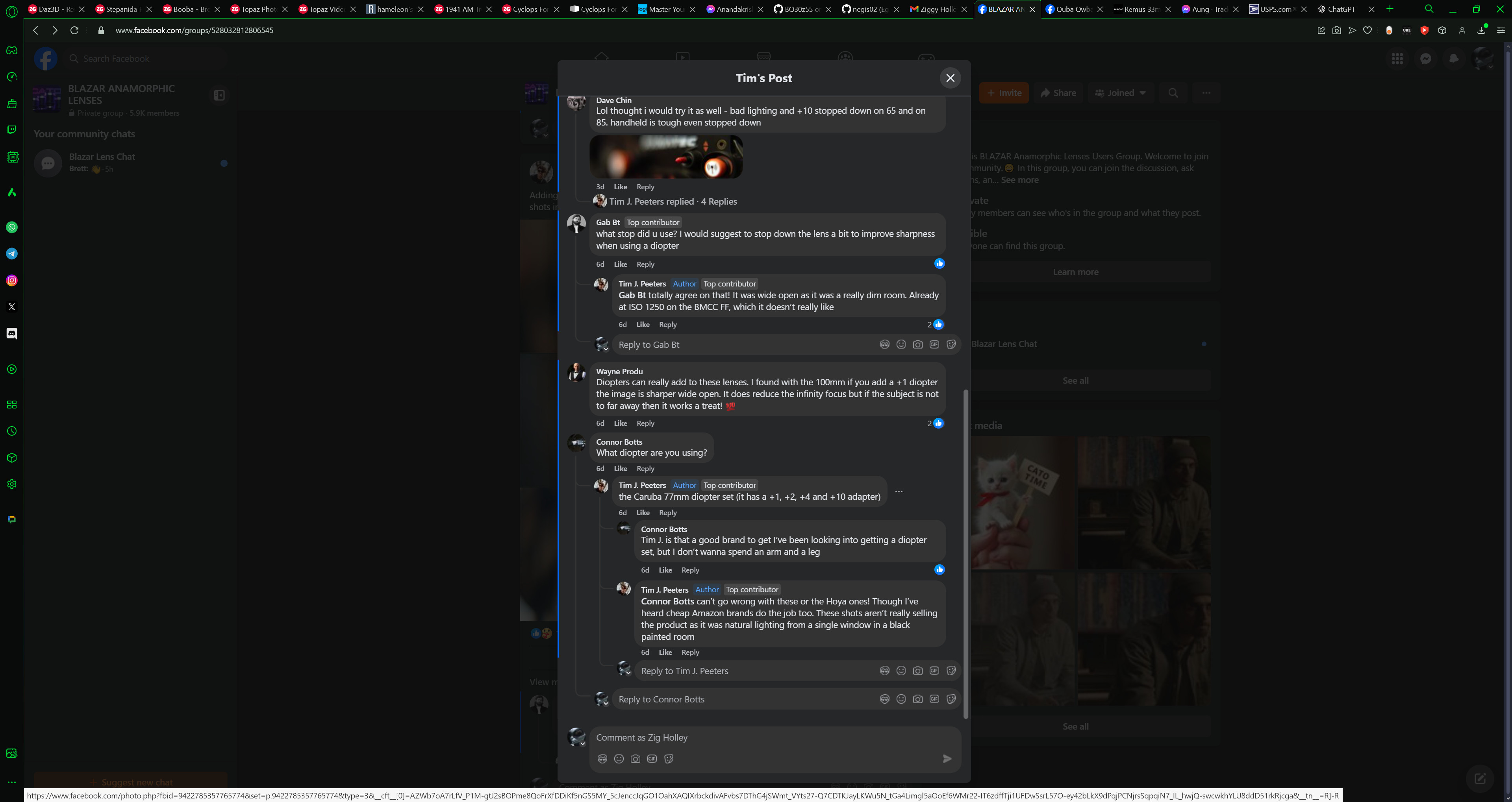Image resolution: width=1512 pixels, height=802 pixels.
Task: Open Facebook home logo
Action: 45,59
